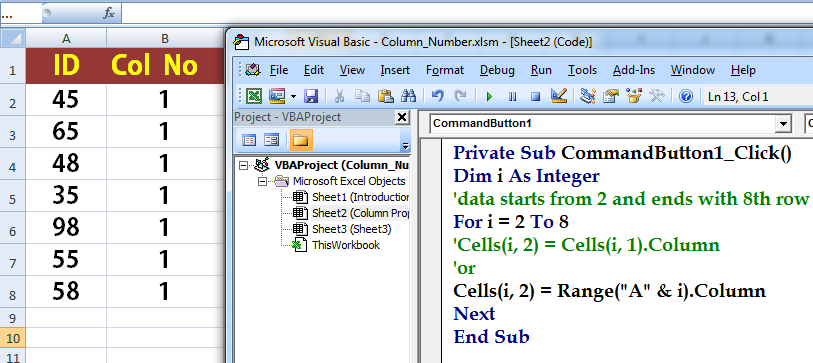Select Sheet1 (Introduction in project tree
This screenshot has width=813, height=363.
[360, 198]
